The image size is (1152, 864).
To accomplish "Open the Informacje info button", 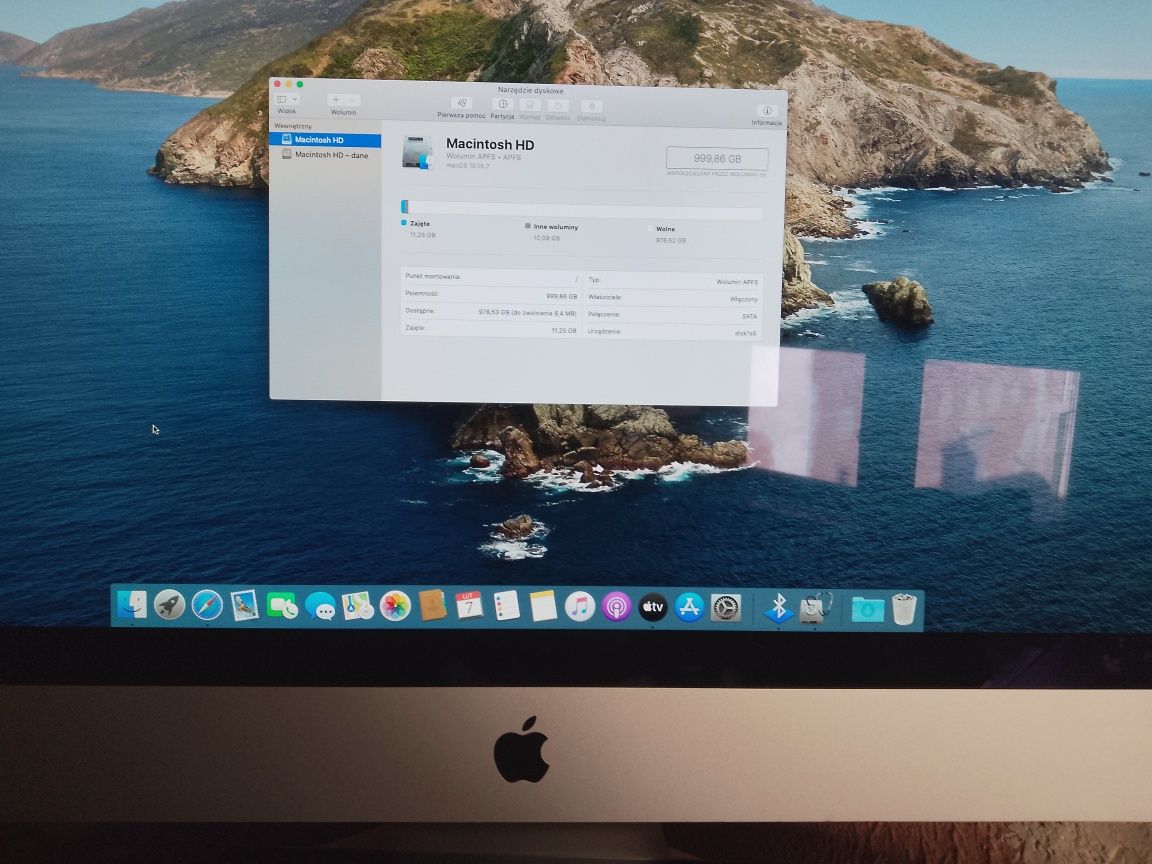I will pos(767,111).
